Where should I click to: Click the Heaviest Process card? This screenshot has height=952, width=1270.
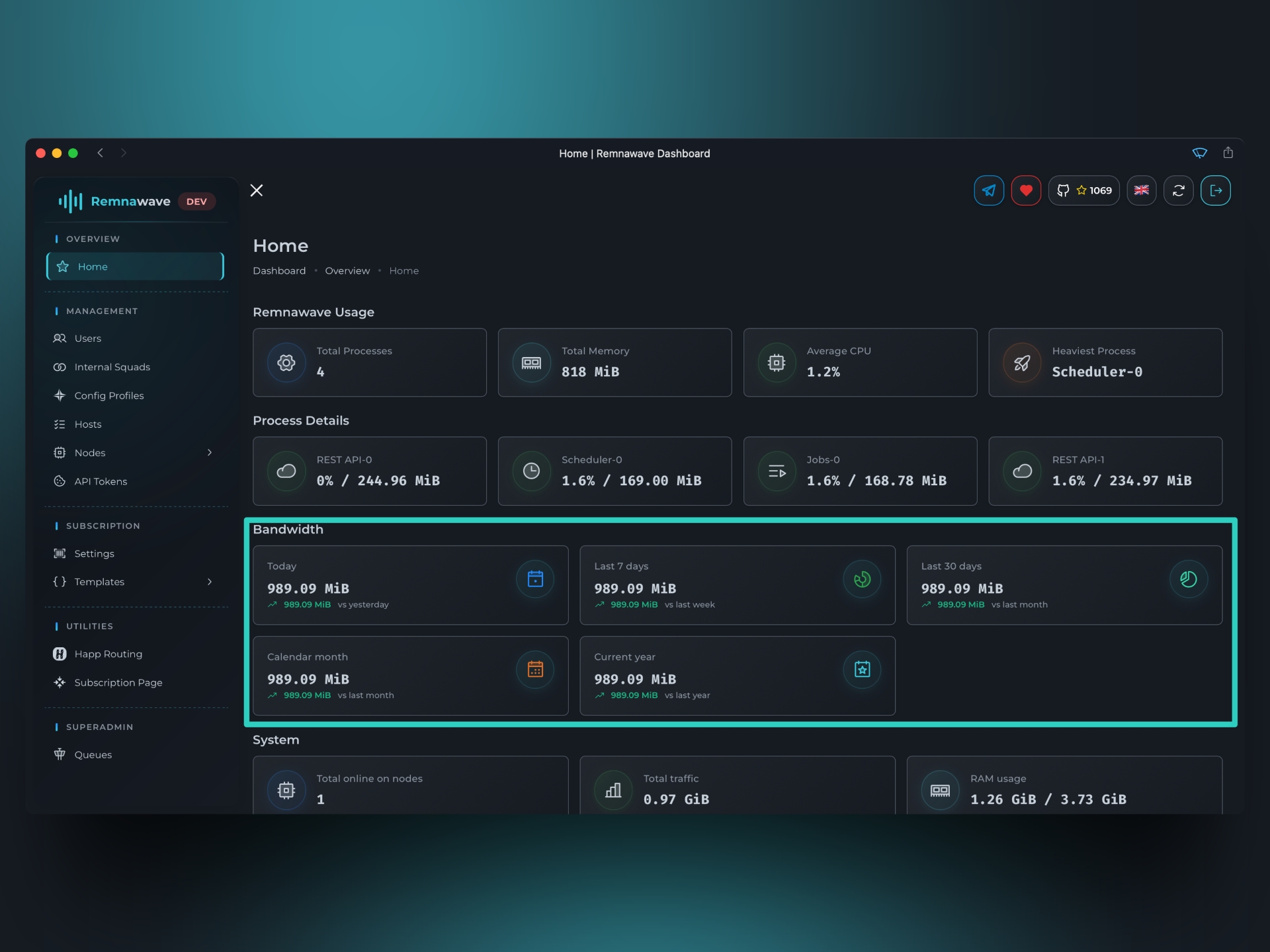[1105, 362]
